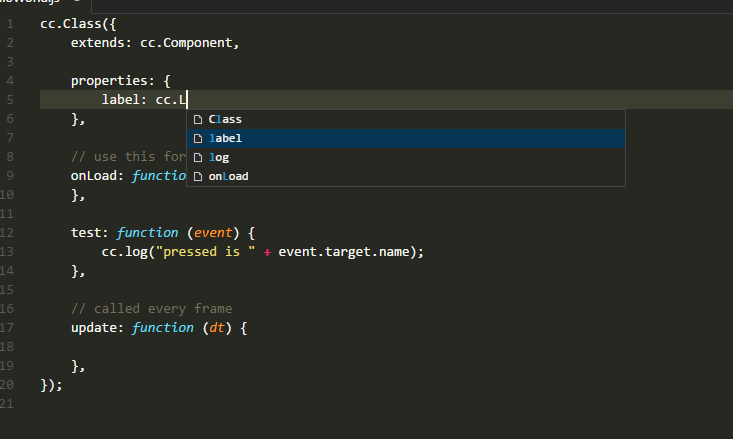Click the test function name

click(x=86, y=233)
